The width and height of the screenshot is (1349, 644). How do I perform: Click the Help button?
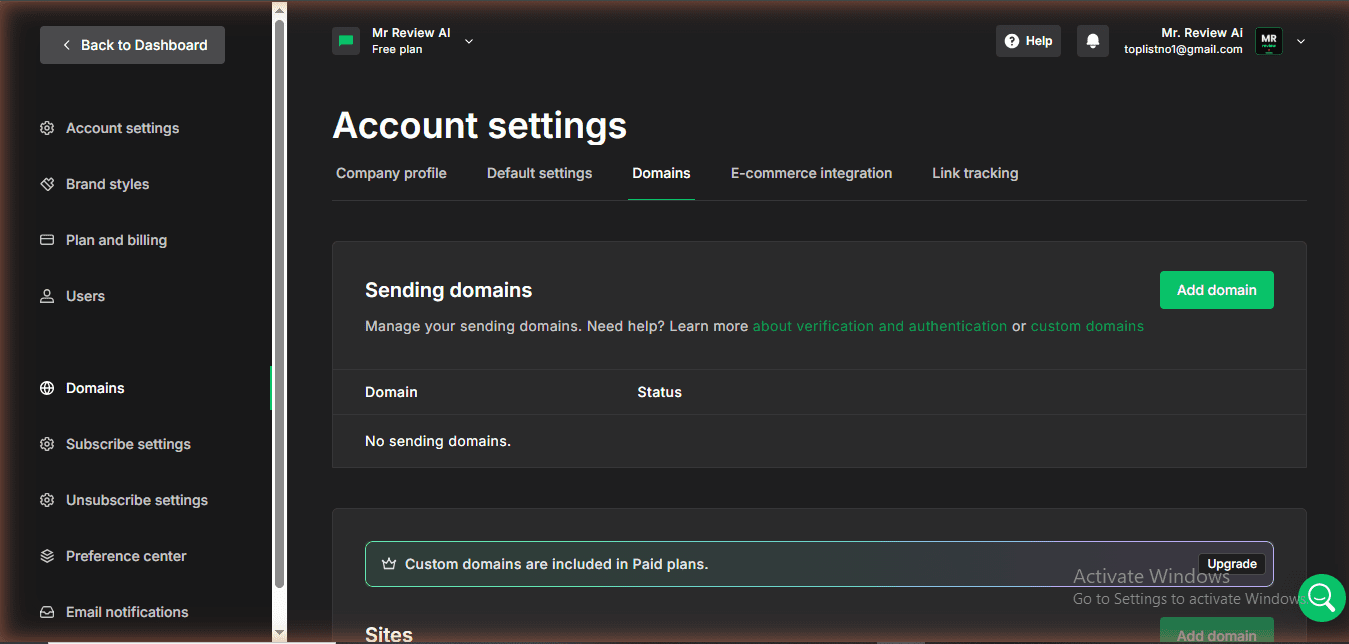1028,41
